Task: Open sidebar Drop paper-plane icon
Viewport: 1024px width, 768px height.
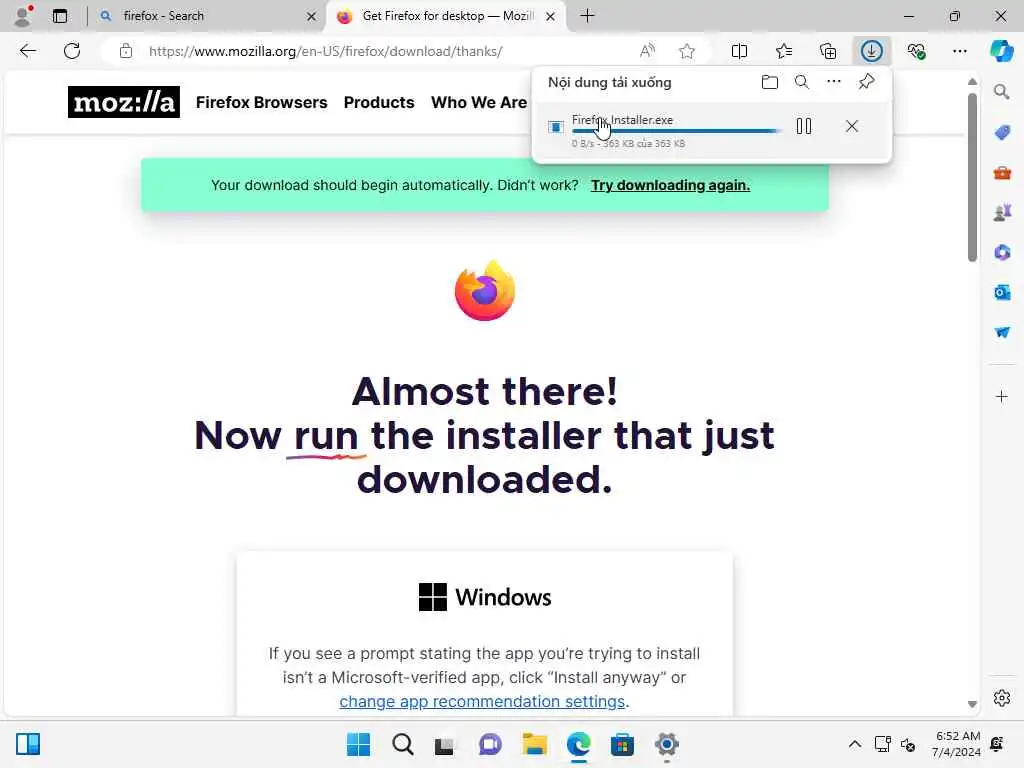Action: click(x=1002, y=332)
